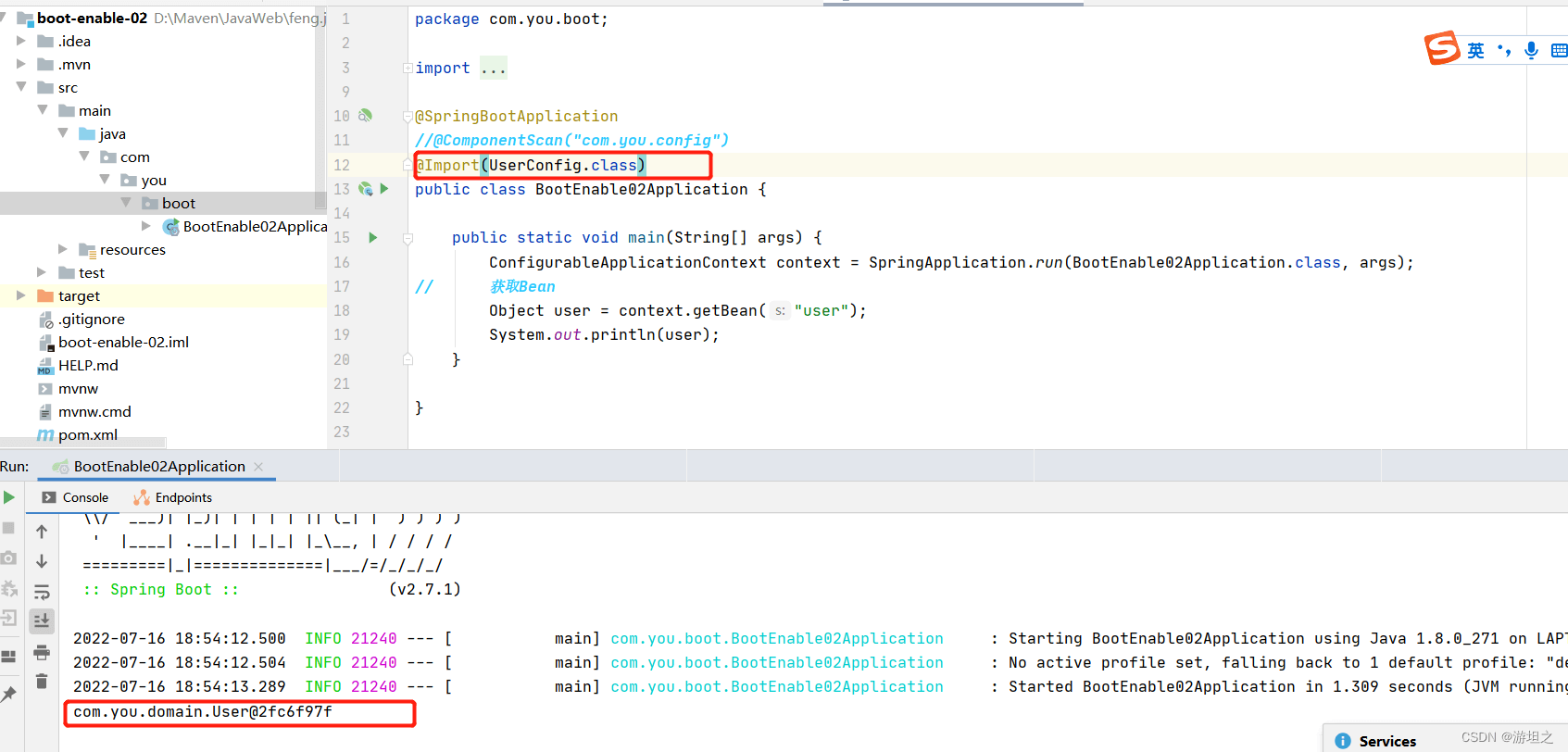Viewport: 1568px width, 752px height.
Task: Run main method from line 15 gutter arrow
Action: (373, 237)
